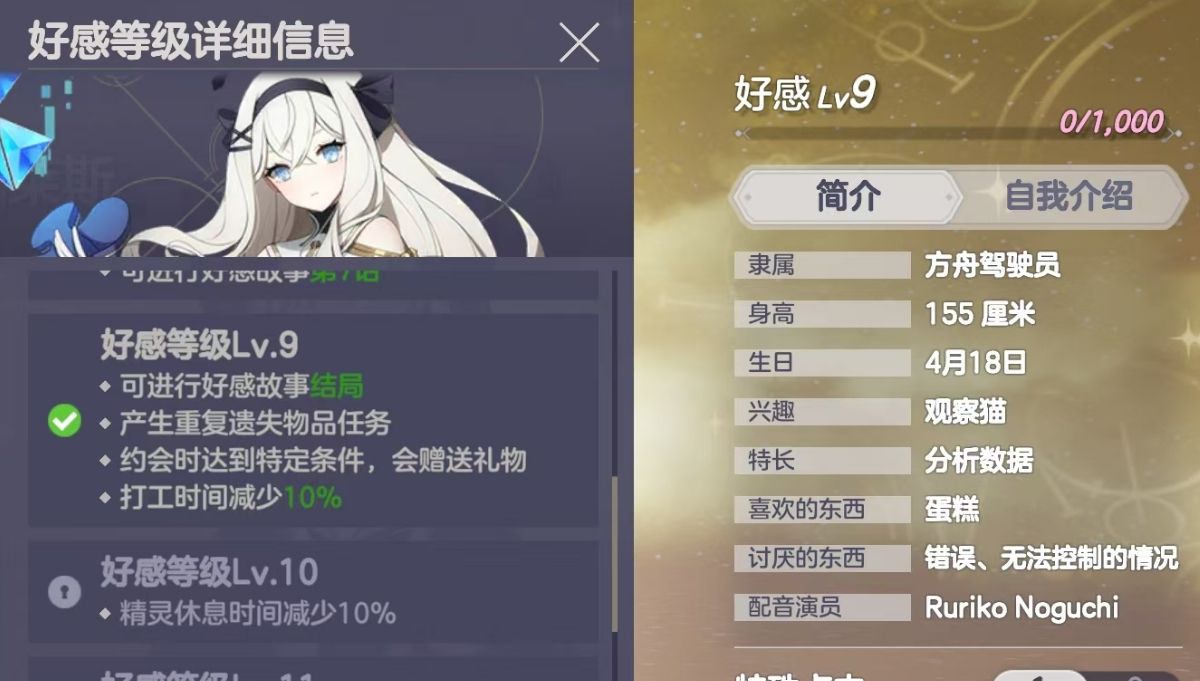
Task: Tap the white-haired character portrait
Action: [x=330, y=165]
